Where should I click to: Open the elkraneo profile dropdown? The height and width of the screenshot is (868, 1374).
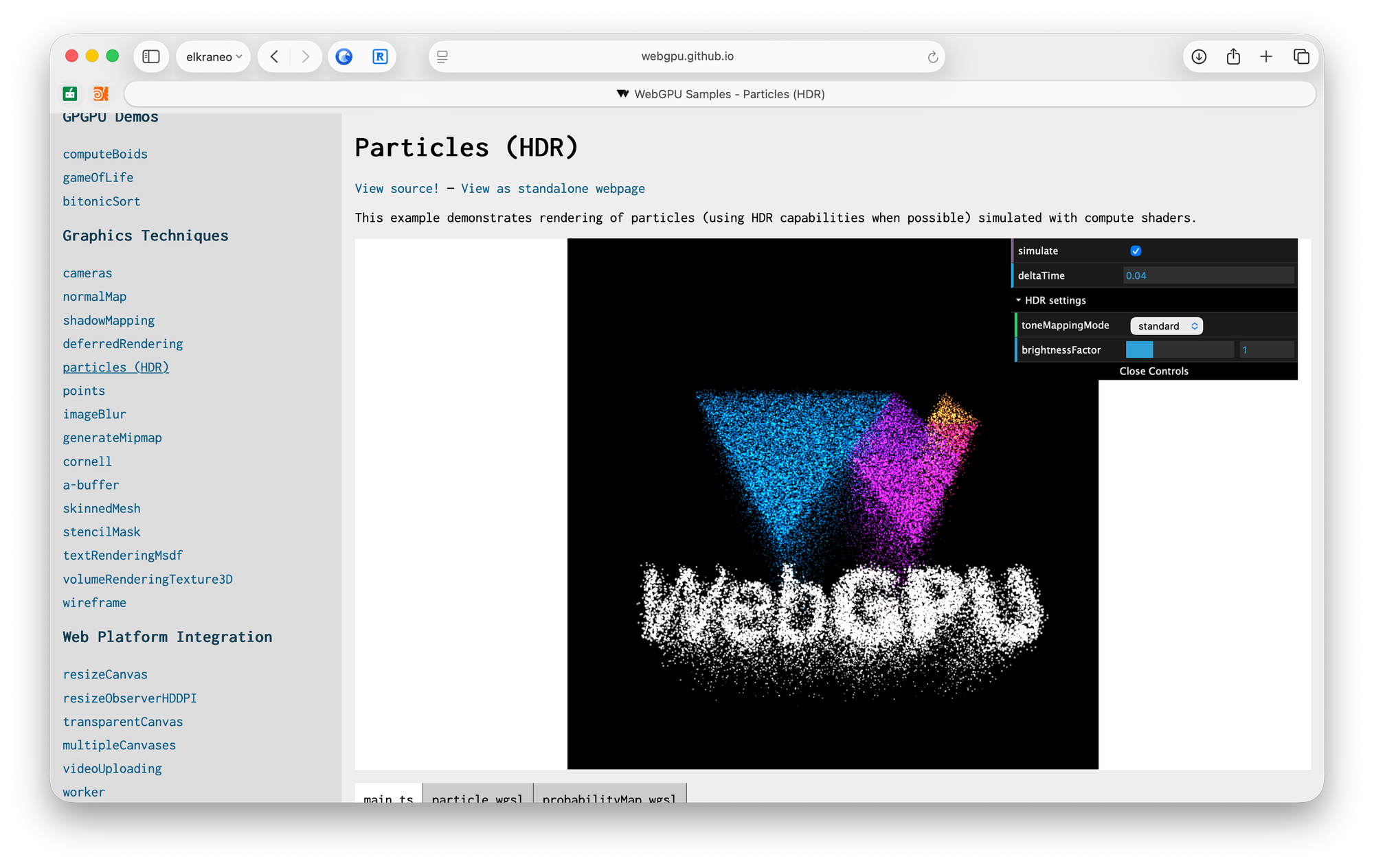[x=214, y=56]
